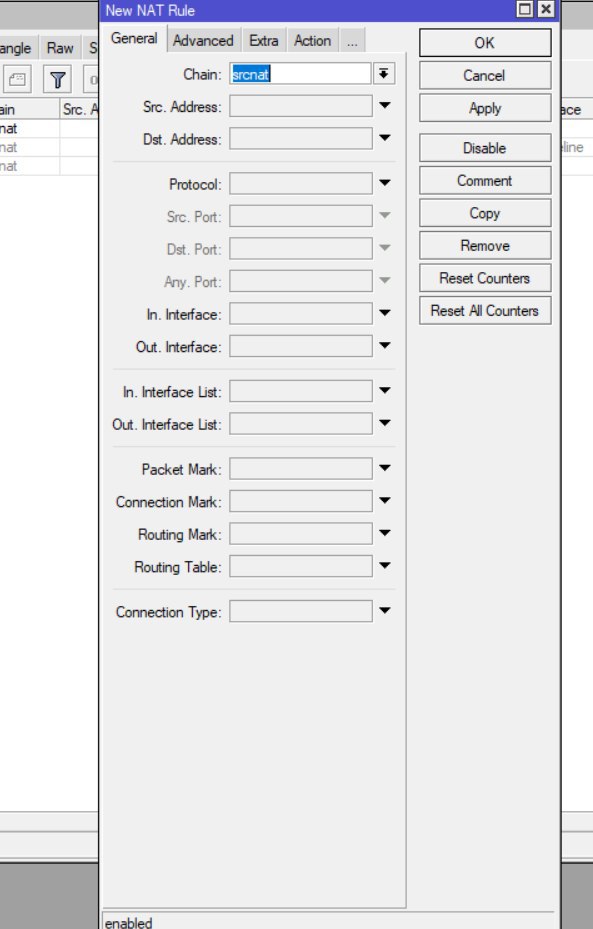
Task: Expand the Src. Address field
Action: pos(384,106)
